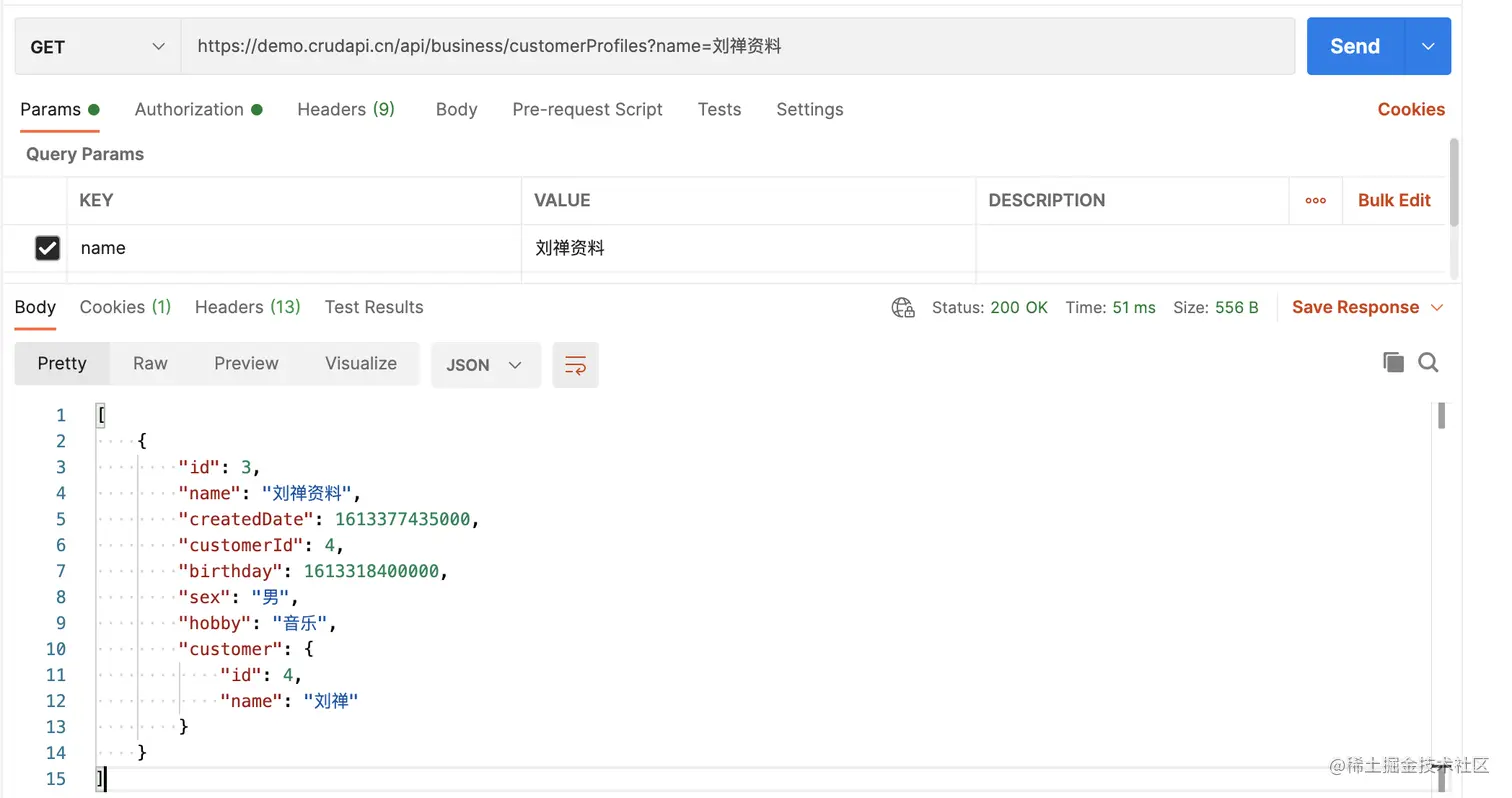Click the Status: 200 OK text
This screenshot has height=798, width=1512.
pos(990,307)
